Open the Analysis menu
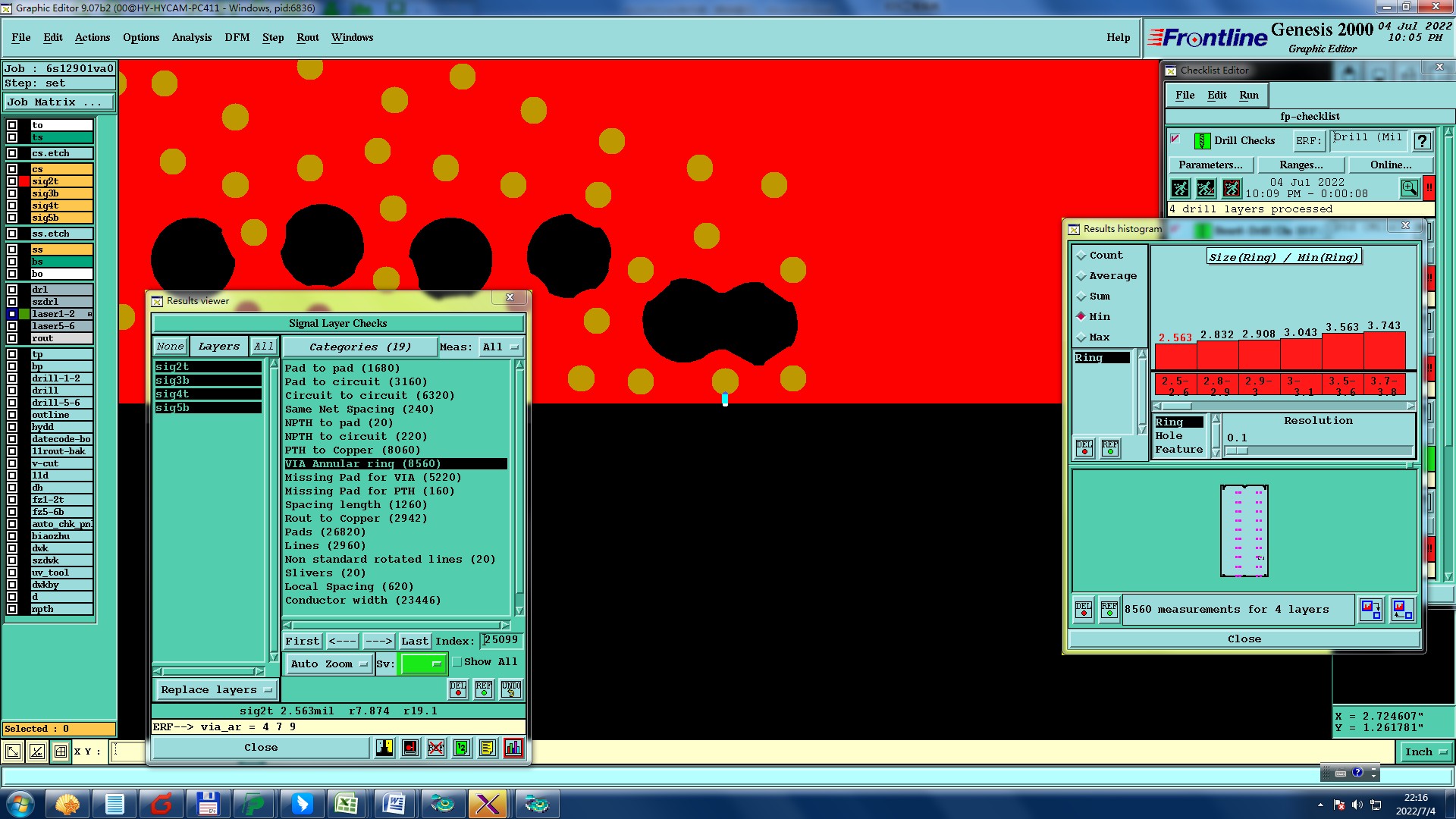The image size is (1456, 819). pos(191,37)
